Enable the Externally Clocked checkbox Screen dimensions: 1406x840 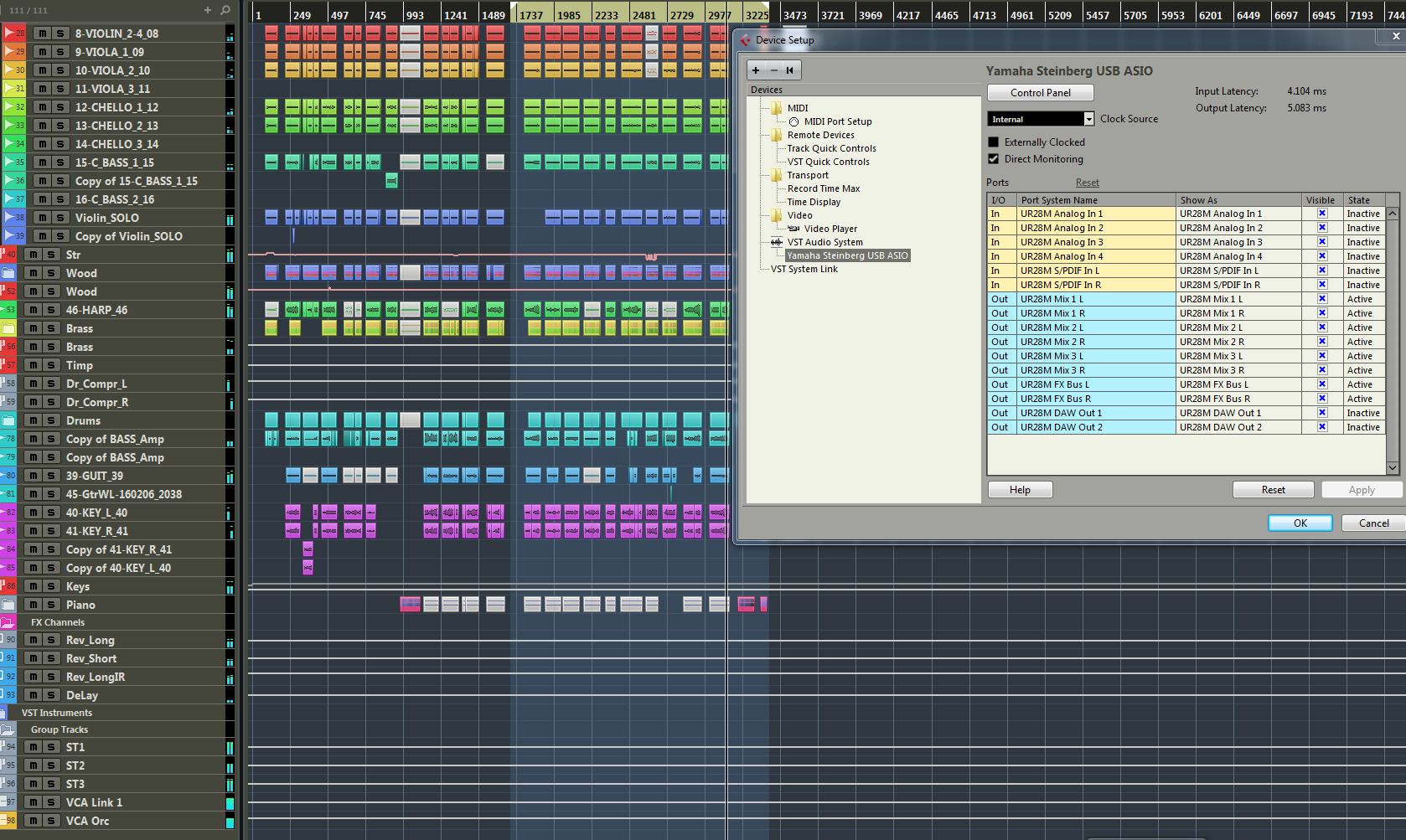click(x=994, y=142)
